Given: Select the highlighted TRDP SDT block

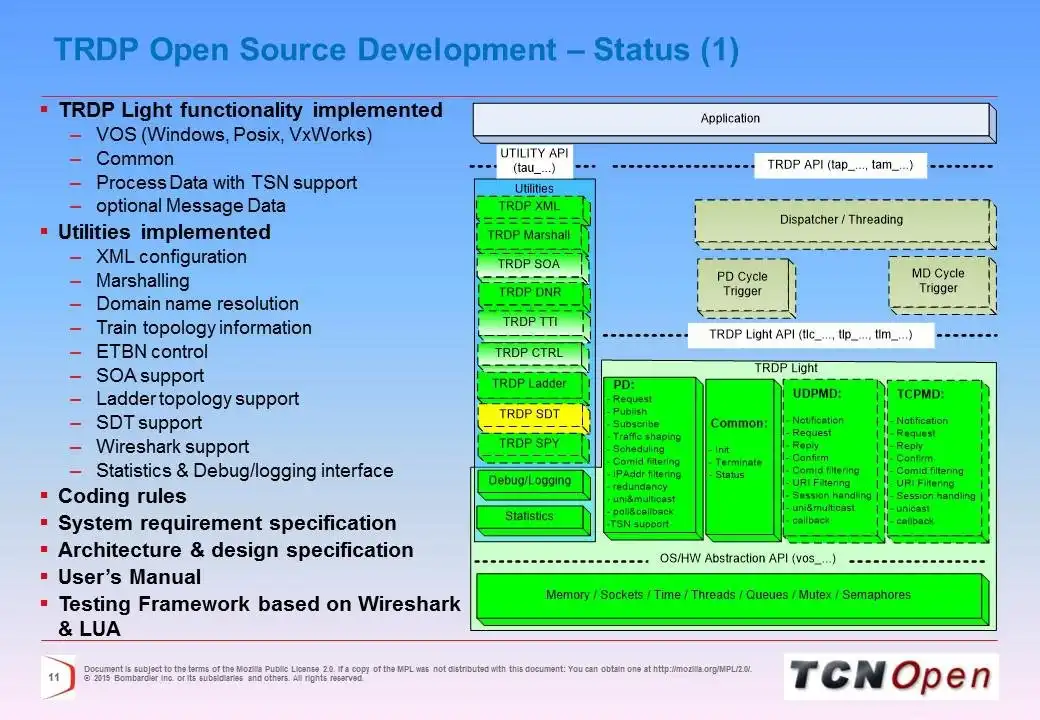Looking at the screenshot, I should click(x=530, y=413).
